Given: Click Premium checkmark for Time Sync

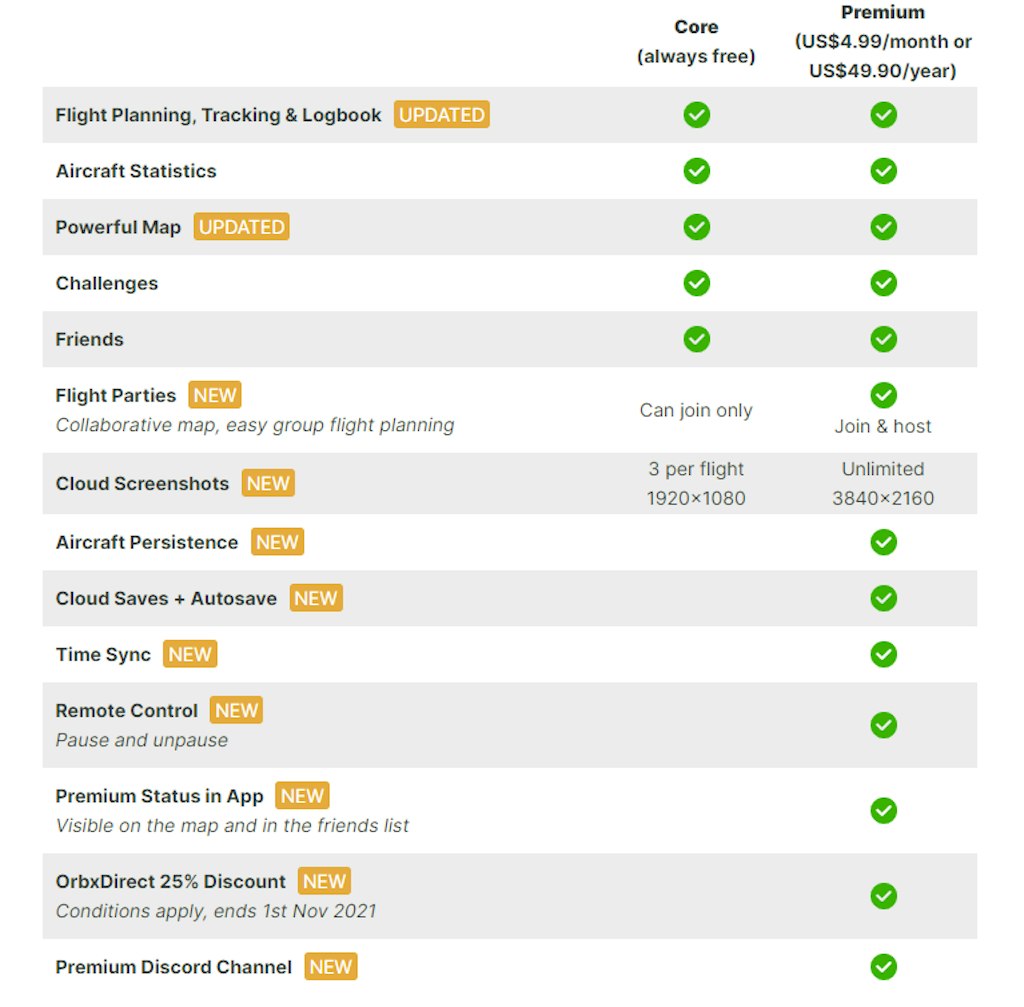Looking at the screenshot, I should 883,654.
